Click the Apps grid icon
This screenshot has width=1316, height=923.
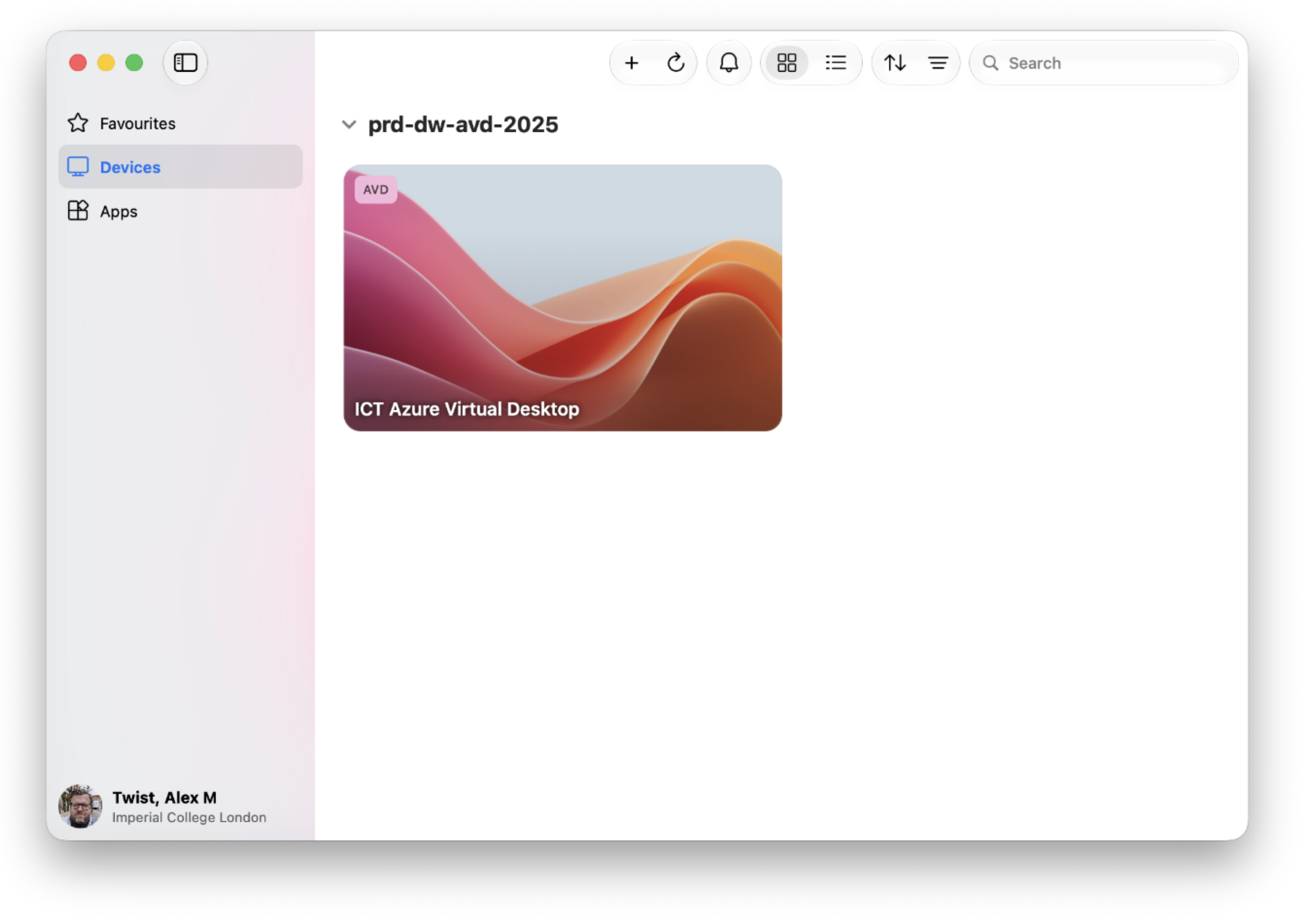tap(78, 210)
